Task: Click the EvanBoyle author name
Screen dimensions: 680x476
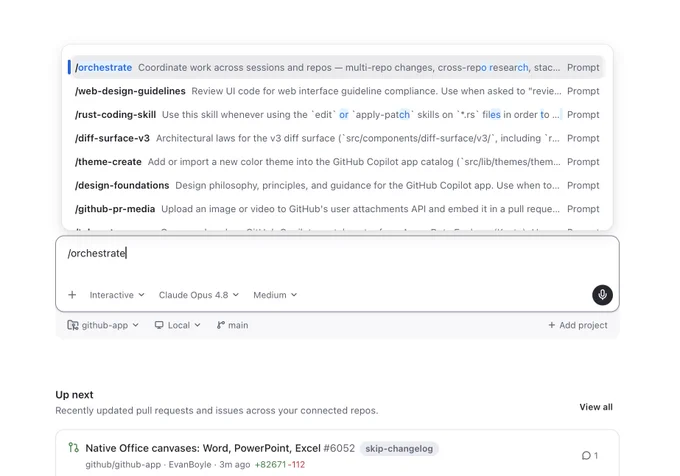Action: 190,464
